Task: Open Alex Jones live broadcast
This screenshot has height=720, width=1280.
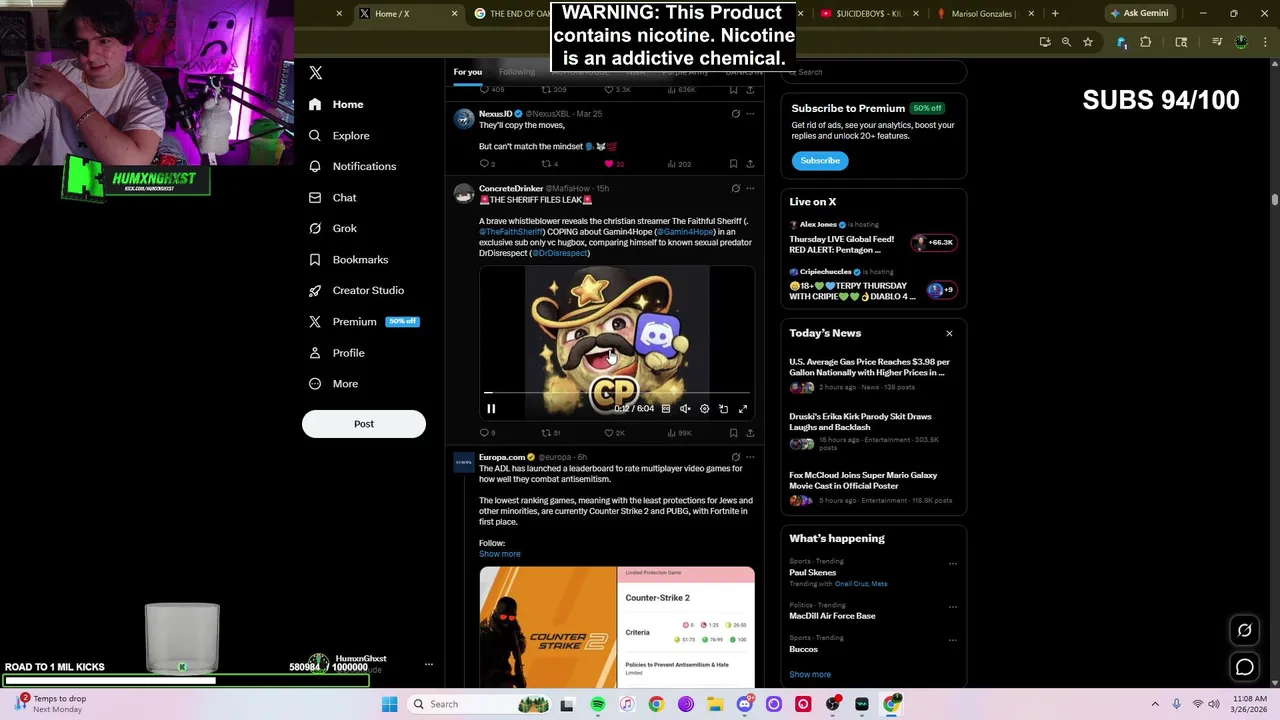Action: click(872, 237)
